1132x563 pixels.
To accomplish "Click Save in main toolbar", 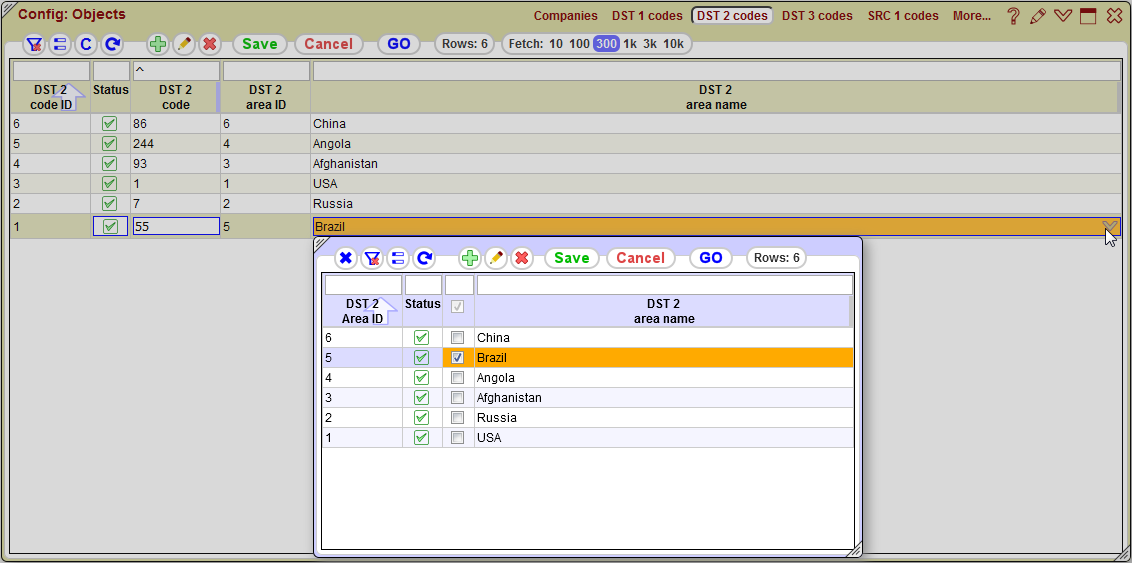I will (x=260, y=44).
